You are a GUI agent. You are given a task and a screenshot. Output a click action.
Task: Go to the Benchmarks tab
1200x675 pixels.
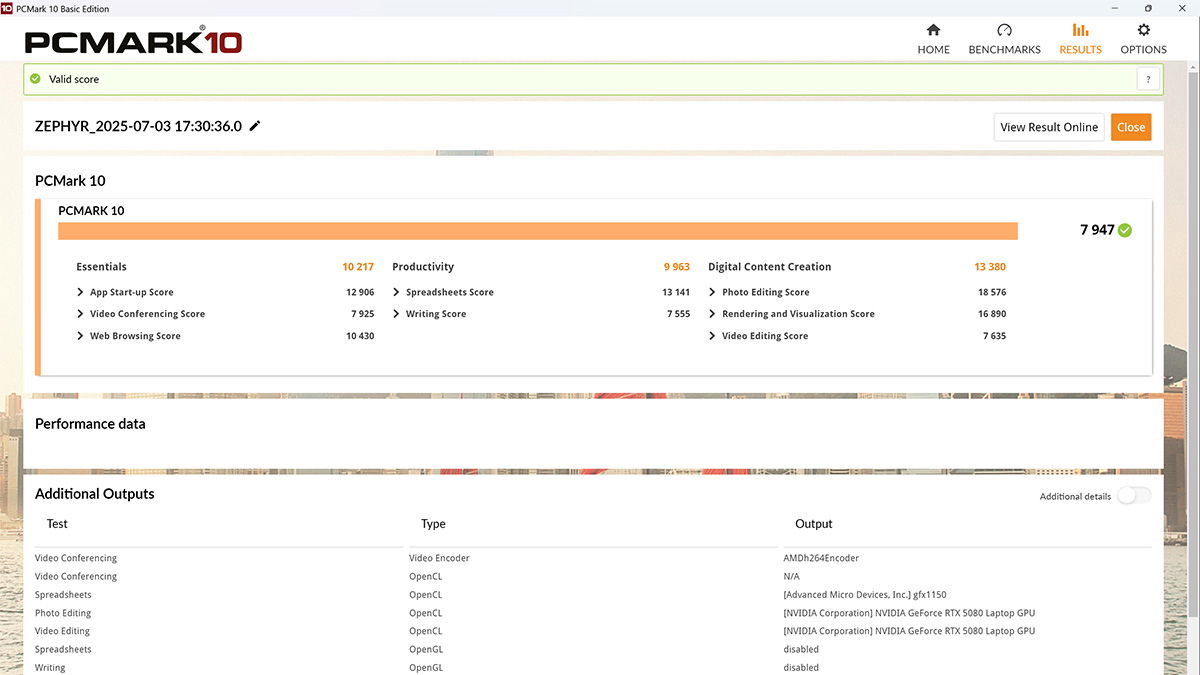(x=1004, y=39)
